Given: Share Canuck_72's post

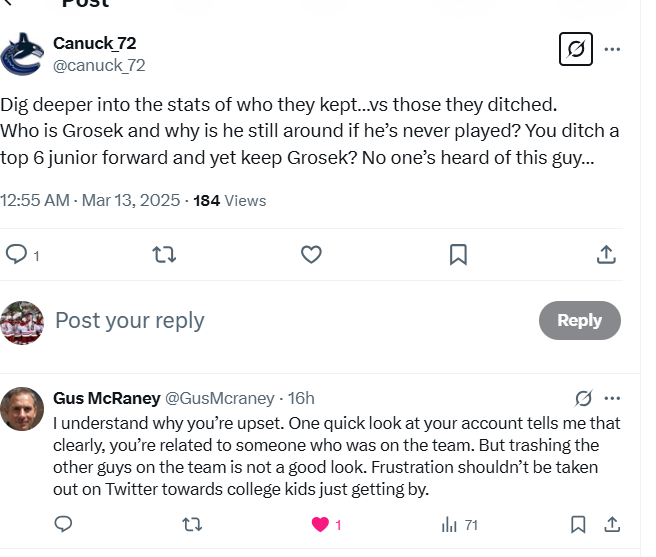Looking at the screenshot, I should click(x=605, y=254).
